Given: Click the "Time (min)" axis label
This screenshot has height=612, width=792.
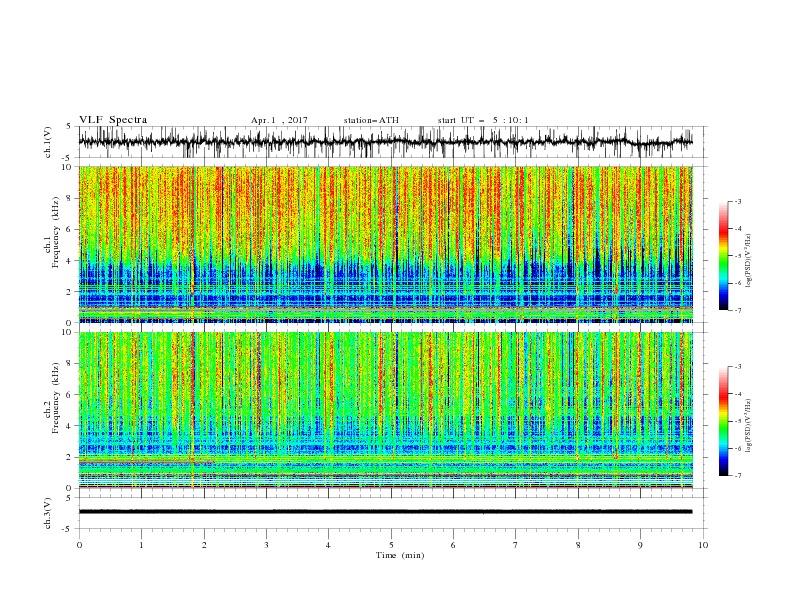Looking at the screenshot, I should [x=400, y=555].
